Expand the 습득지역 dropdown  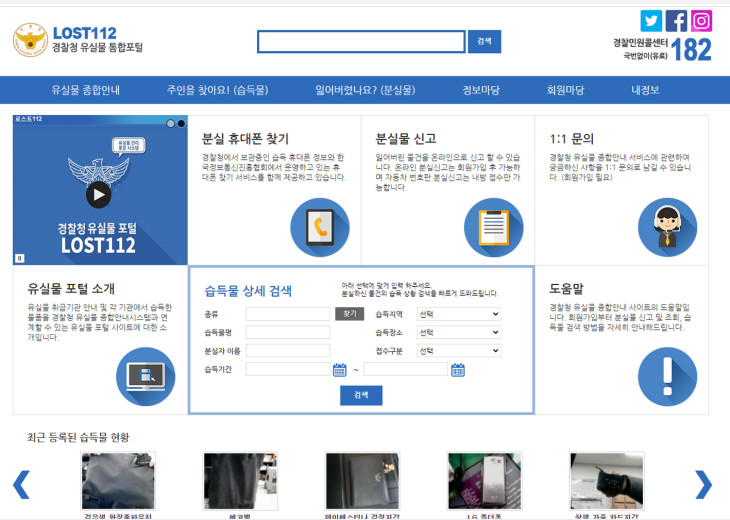pyautogui.click(x=459, y=314)
